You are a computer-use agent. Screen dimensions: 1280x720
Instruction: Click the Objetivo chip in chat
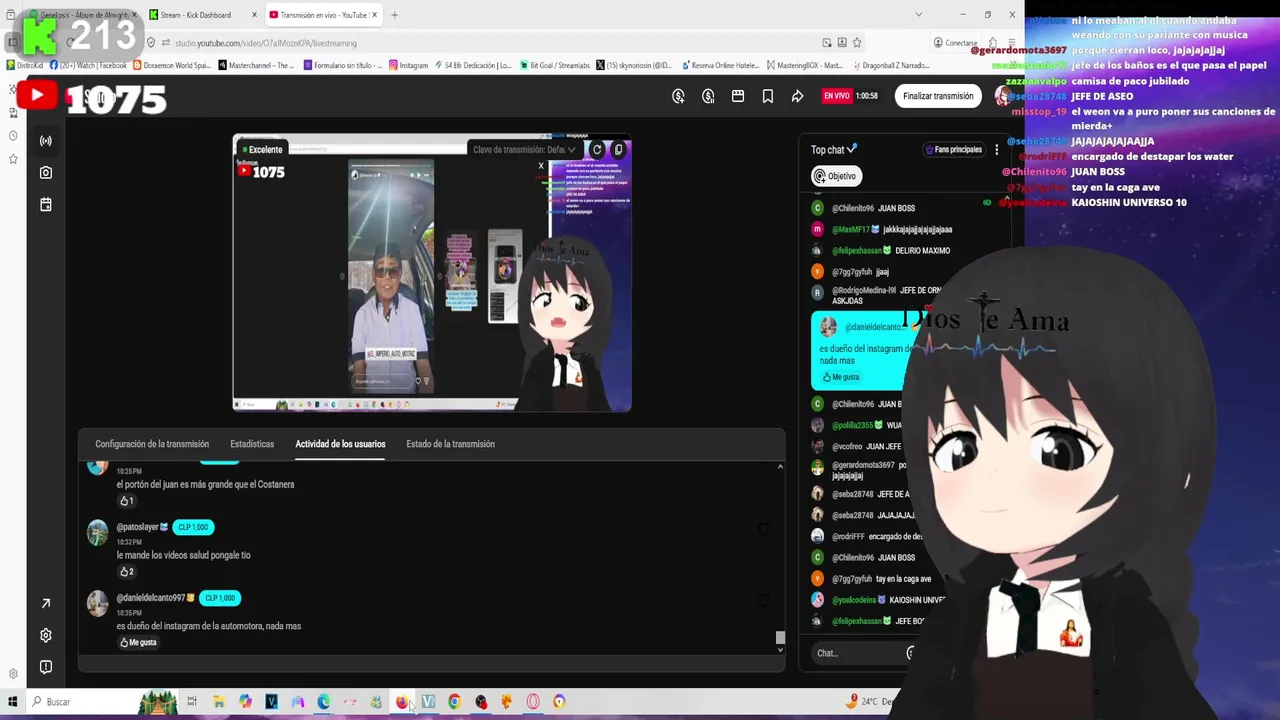point(835,176)
